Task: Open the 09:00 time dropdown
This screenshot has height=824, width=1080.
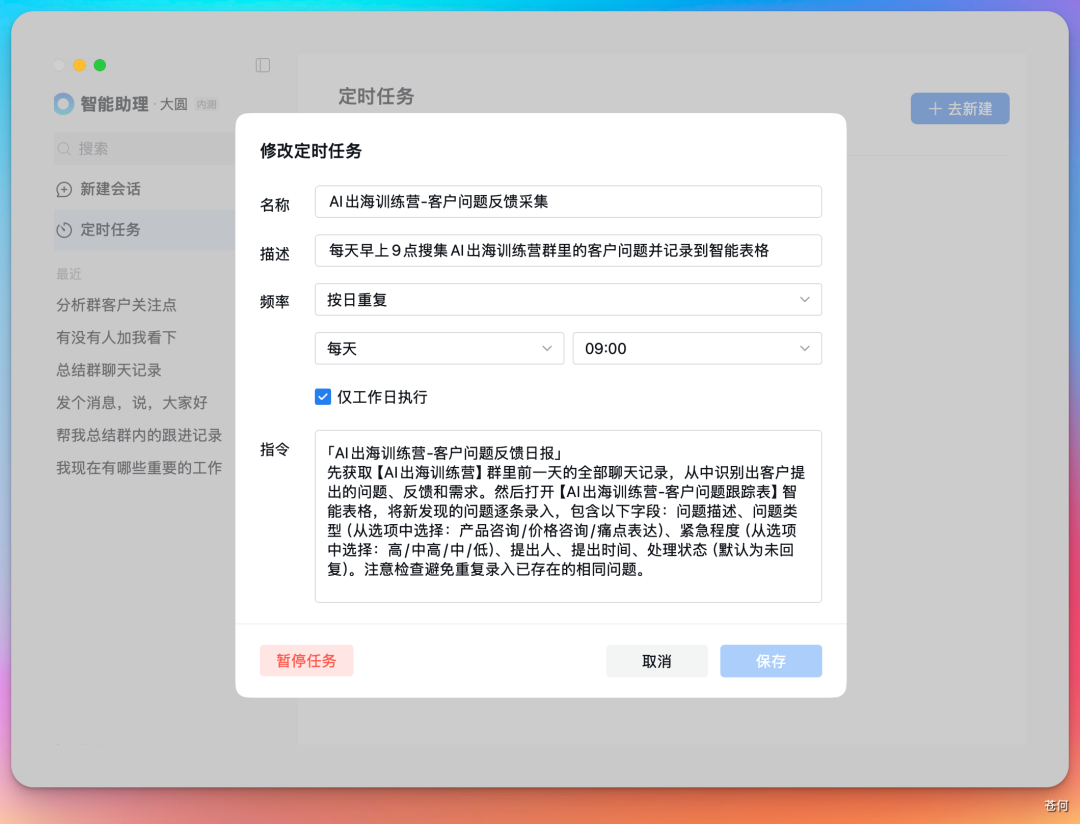Action: pos(697,349)
